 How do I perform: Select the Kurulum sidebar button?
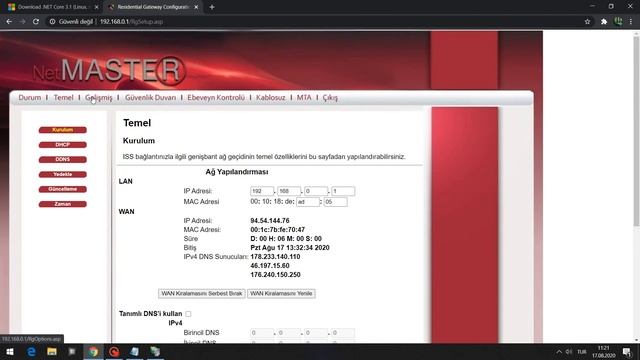tap(62, 130)
